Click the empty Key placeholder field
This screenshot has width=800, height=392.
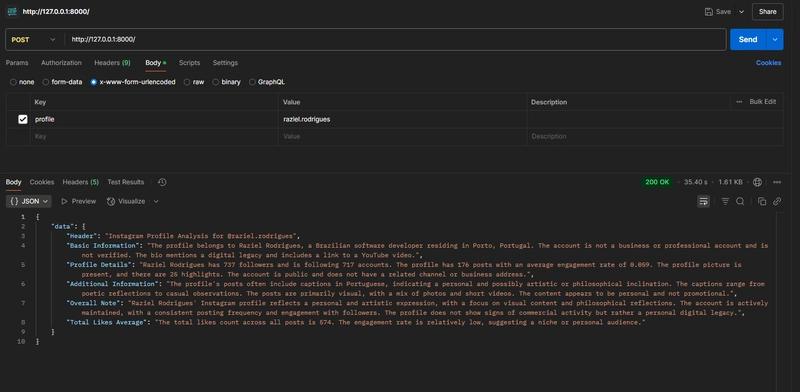coord(154,137)
